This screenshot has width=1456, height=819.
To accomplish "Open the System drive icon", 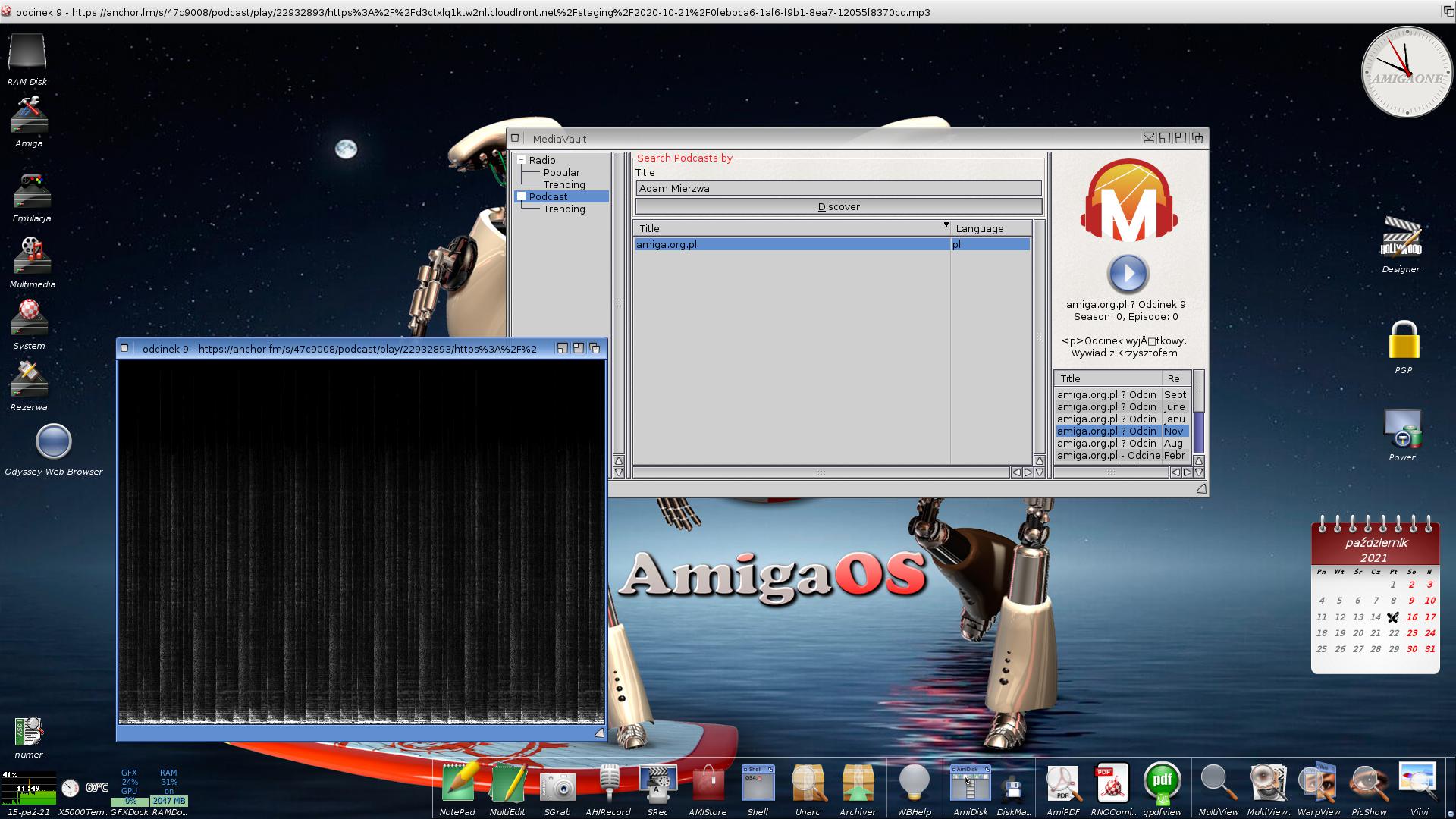I will (29, 318).
